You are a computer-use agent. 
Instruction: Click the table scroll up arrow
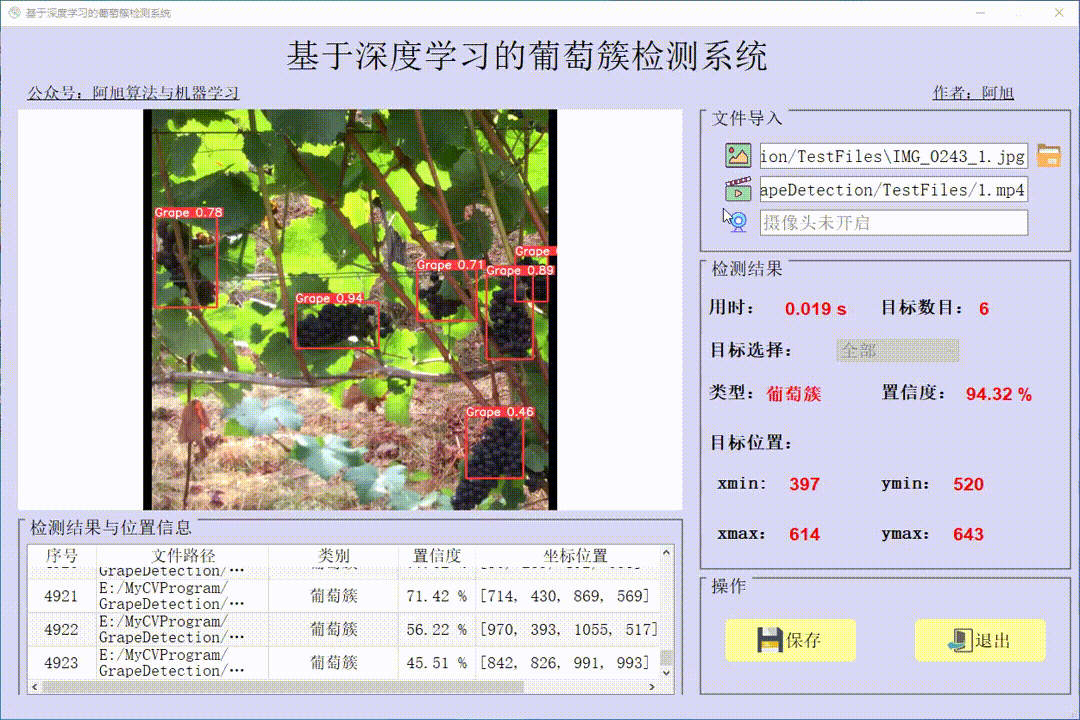click(666, 553)
